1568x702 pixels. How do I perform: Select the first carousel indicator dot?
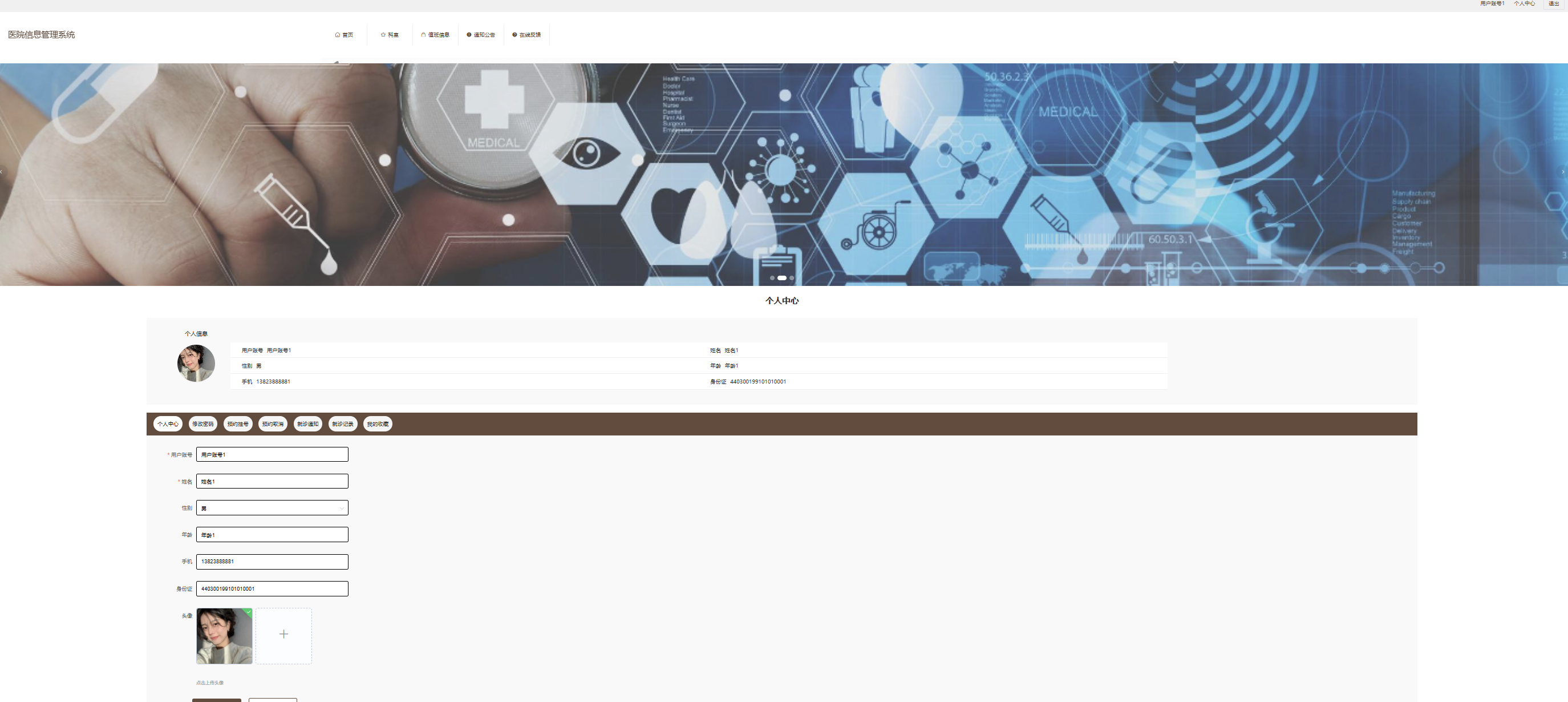772,277
